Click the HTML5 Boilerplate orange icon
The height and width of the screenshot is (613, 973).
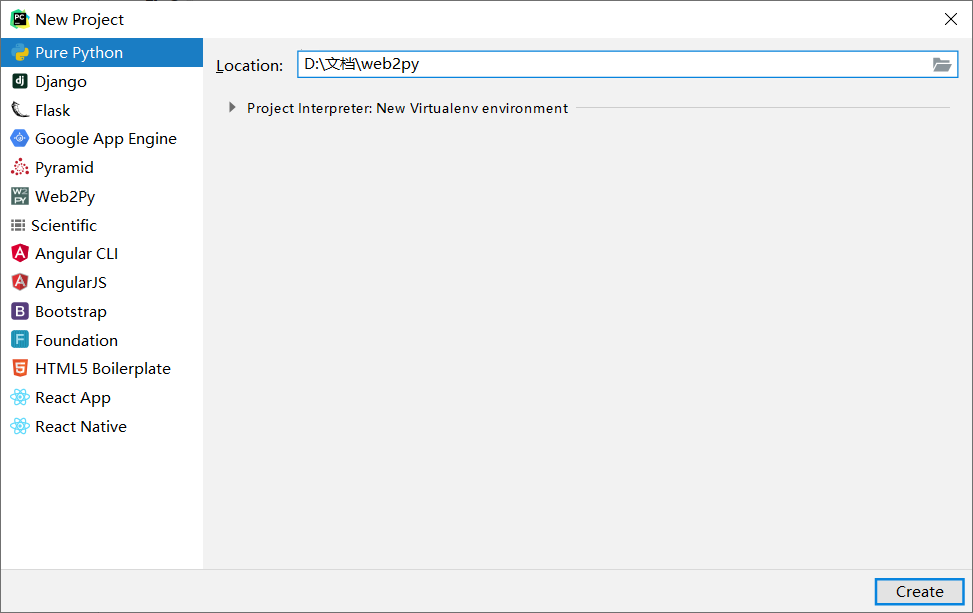click(x=20, y=369)
